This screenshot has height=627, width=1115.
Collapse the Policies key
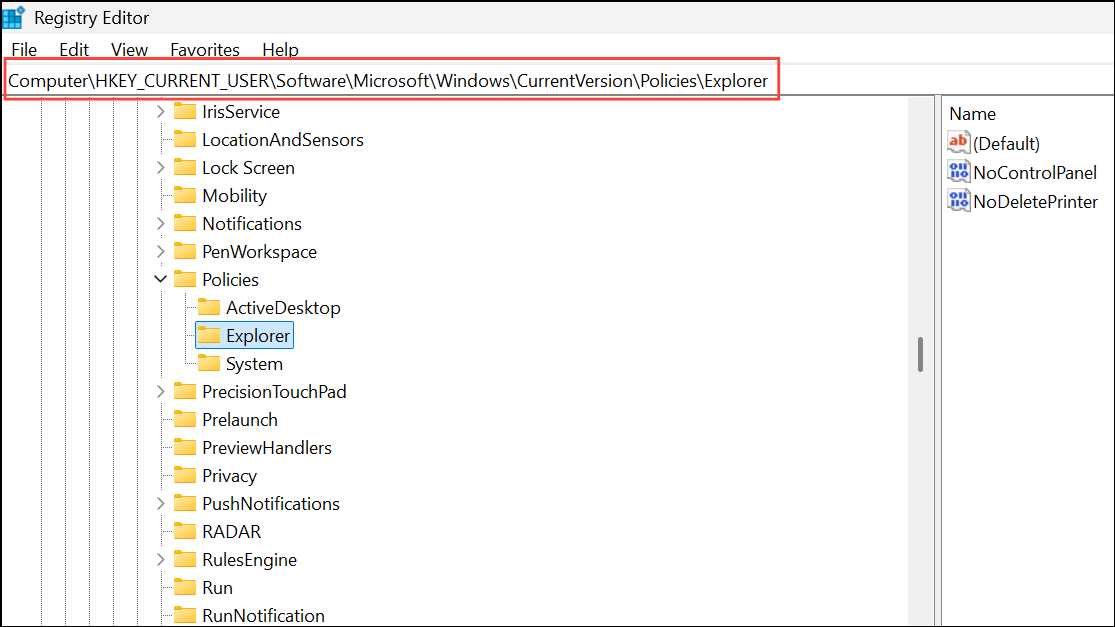pos(161,279)
